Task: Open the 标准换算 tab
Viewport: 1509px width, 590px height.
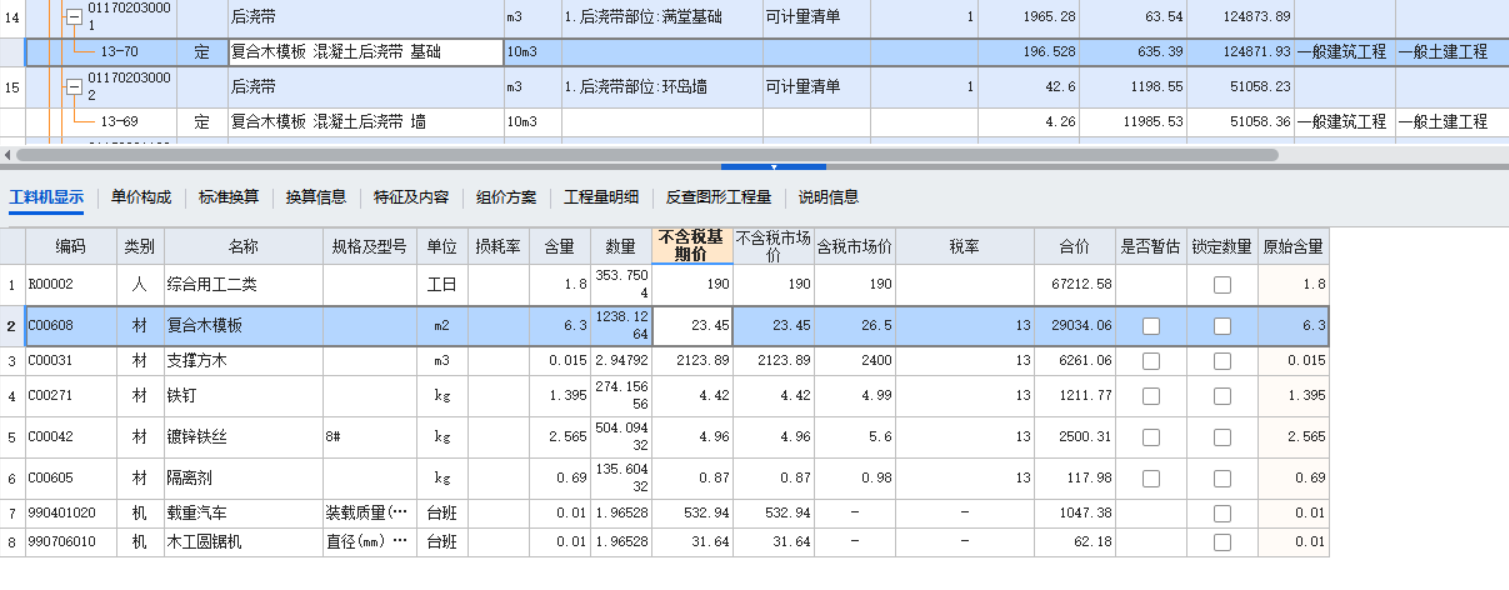Action: point(229,197)
